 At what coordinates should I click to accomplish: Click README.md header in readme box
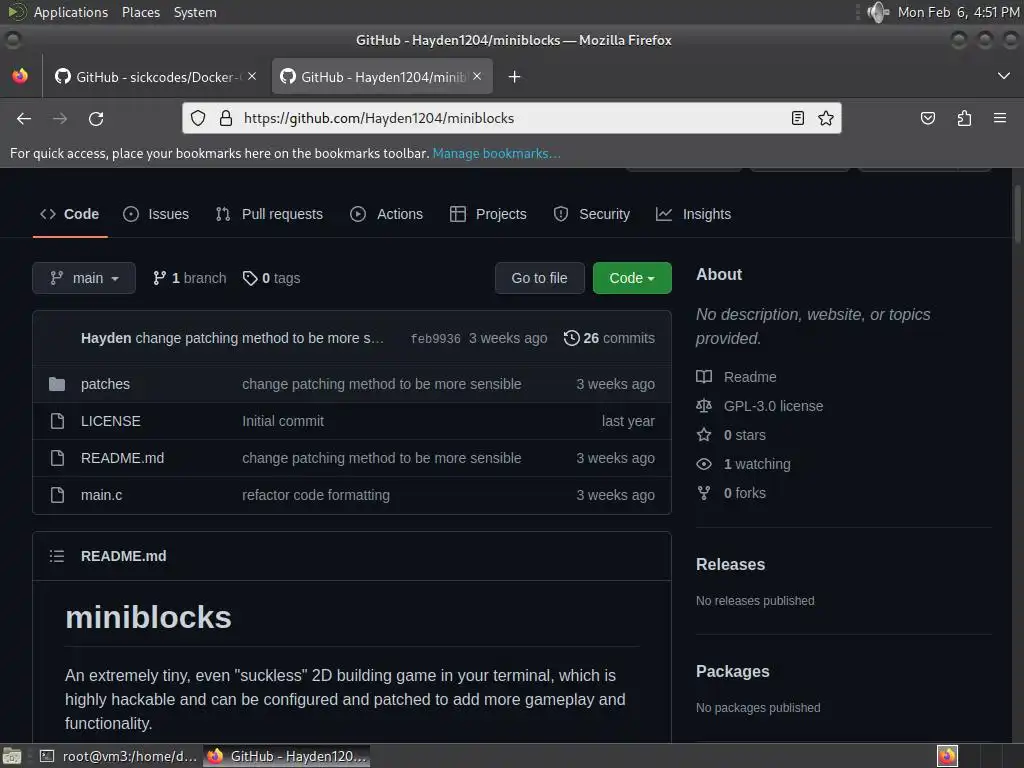[x=123, y=556]
